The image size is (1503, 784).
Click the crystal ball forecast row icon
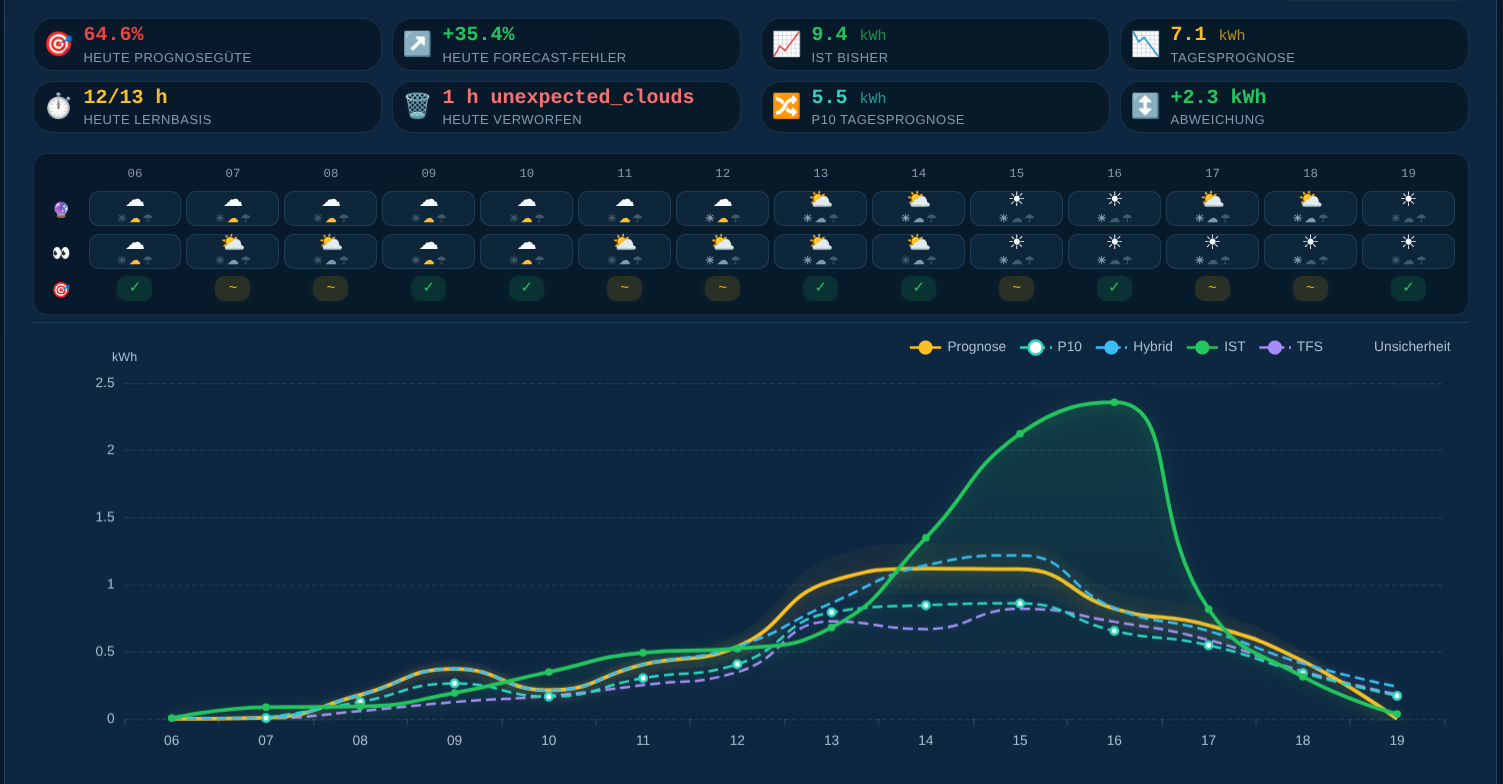tap(61, 210)
